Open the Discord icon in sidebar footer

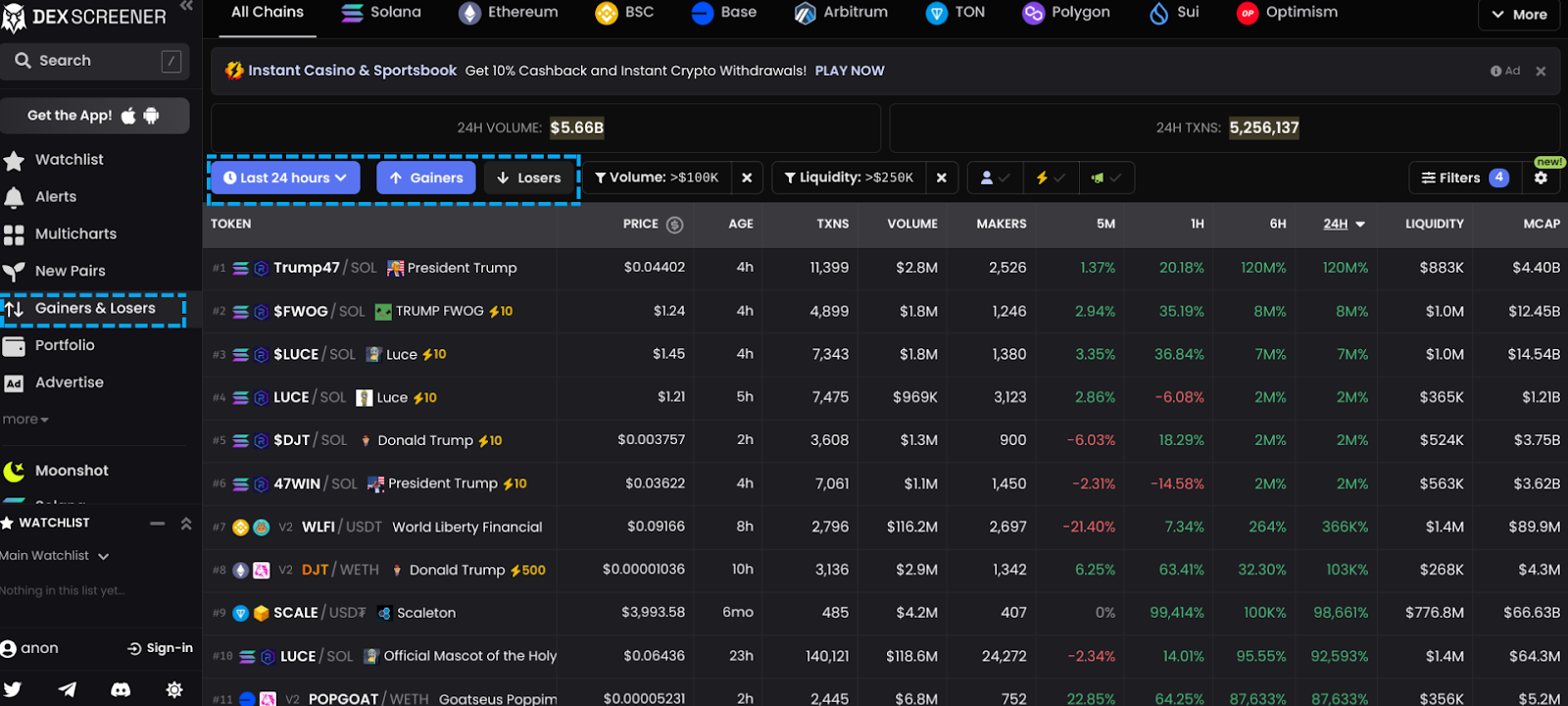(121, 690)
